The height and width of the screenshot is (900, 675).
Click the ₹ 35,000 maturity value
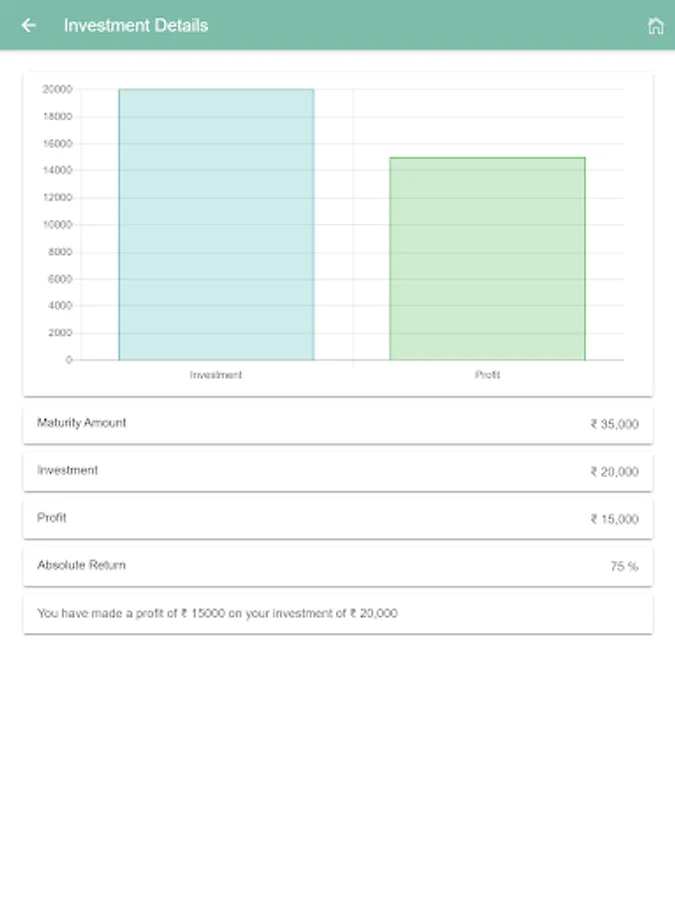coord(614,424)
